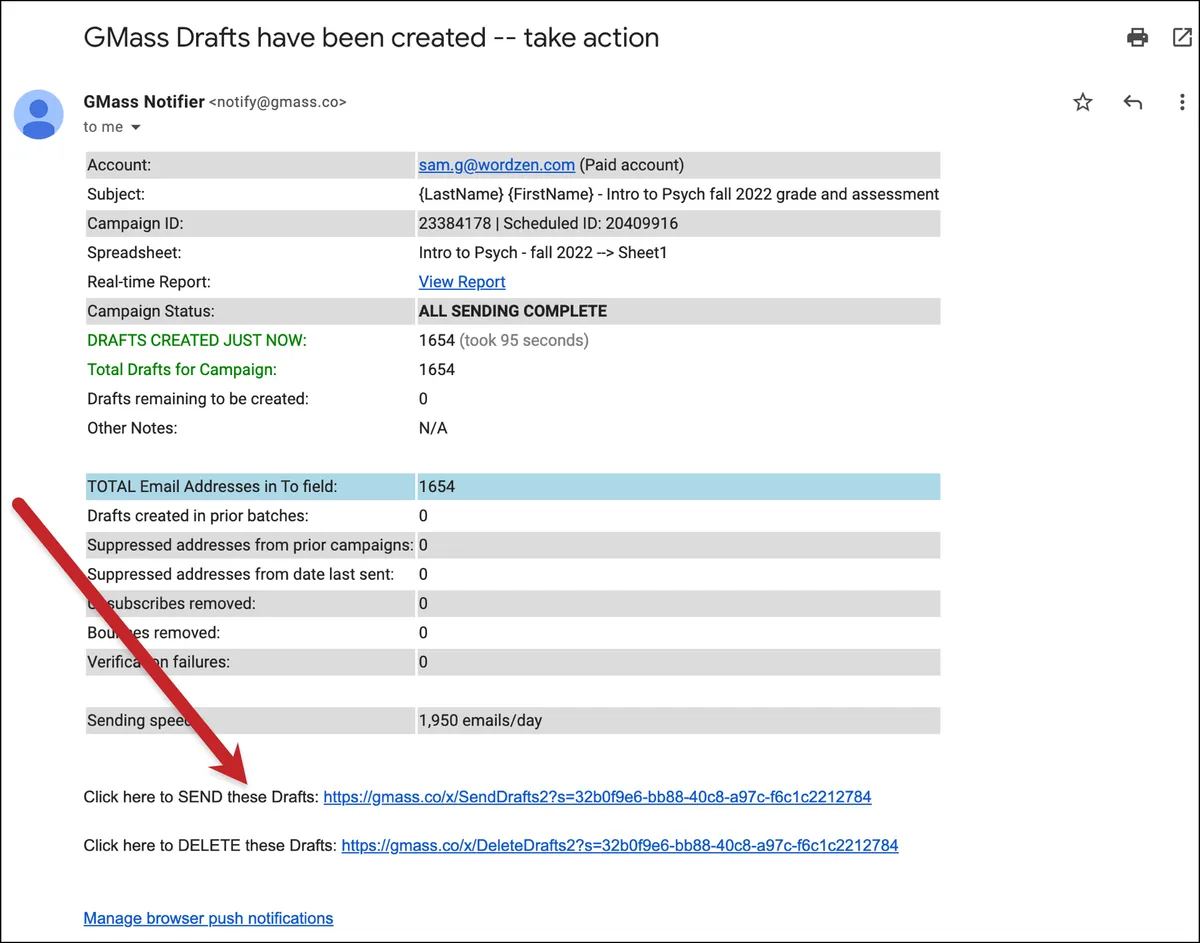Click the TOTAL Email Addresses in To field label
This screenshot has width=1200, height=943.
tap(212, 487)
